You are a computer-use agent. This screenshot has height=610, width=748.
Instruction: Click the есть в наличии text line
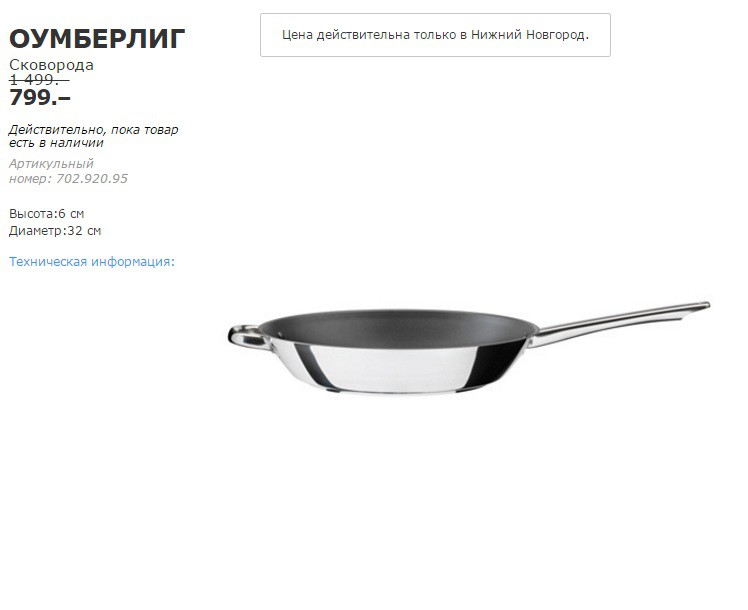click(x=56, y=143)
